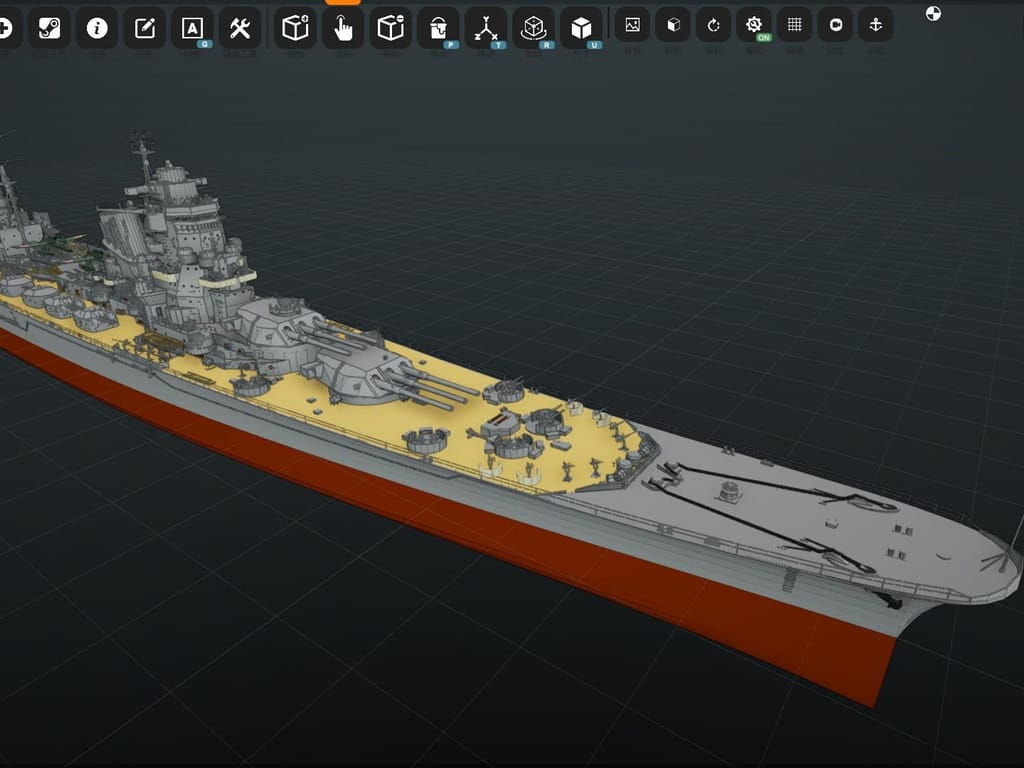Viewport: 1024px width, 768px height.
Task: Click the anchor tool icon
Action: tap(875, 25)
